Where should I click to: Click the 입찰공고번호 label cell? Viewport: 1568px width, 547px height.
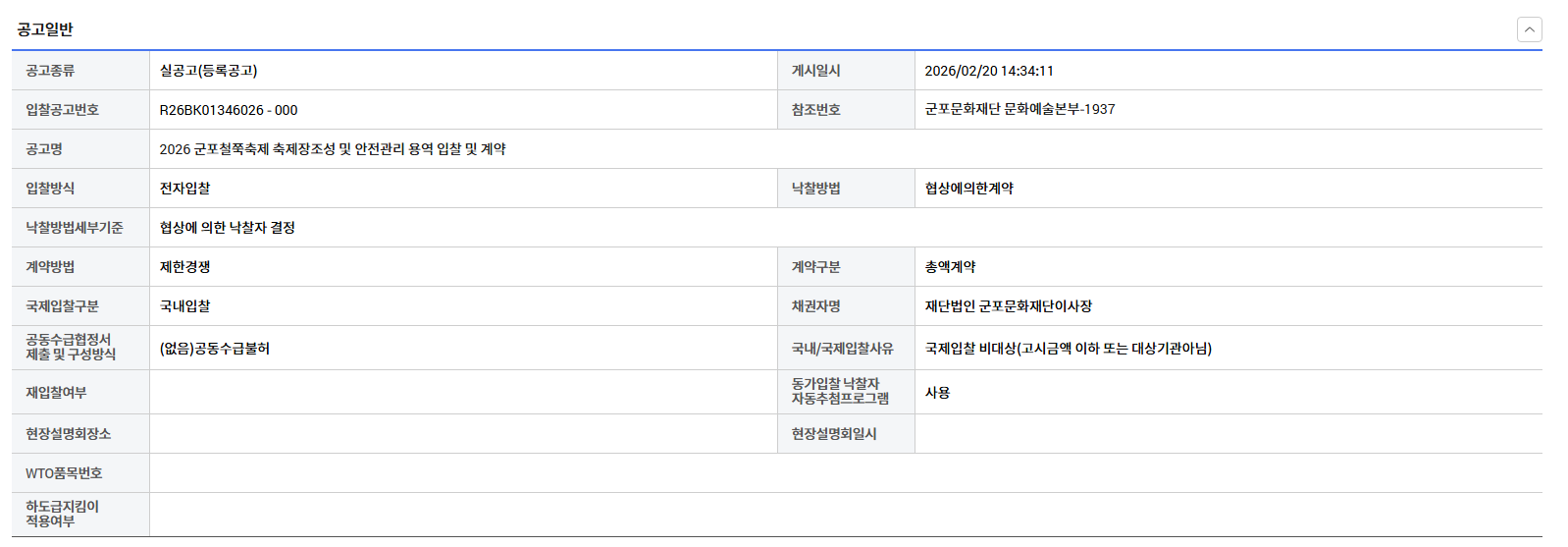62,110
